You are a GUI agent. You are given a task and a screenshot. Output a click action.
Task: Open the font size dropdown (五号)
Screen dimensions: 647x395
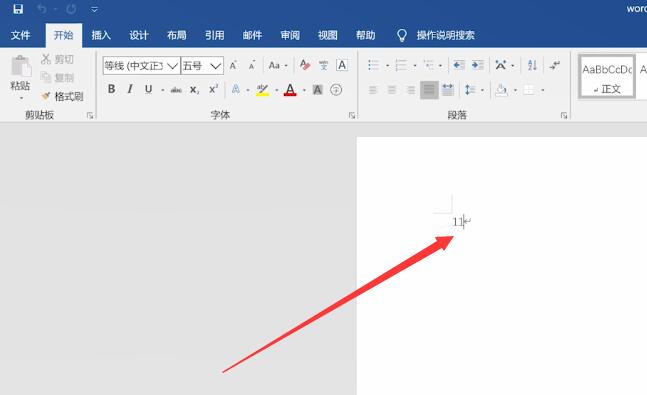click(x=215, y=66)
